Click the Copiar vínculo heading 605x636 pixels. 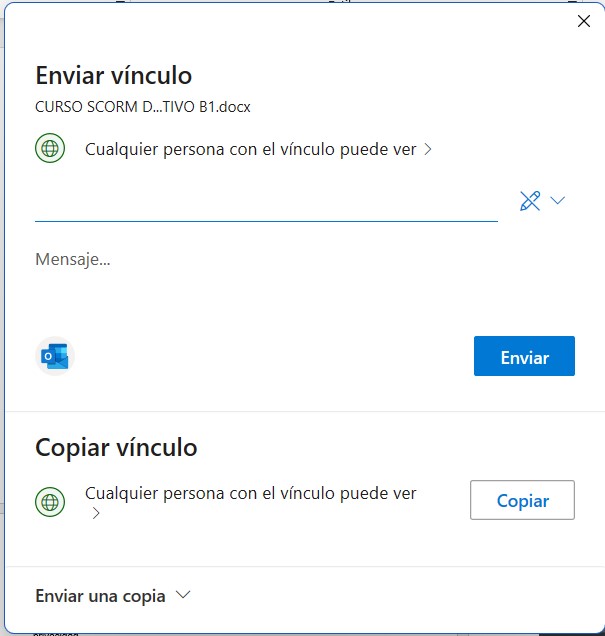tap(116, 447)
